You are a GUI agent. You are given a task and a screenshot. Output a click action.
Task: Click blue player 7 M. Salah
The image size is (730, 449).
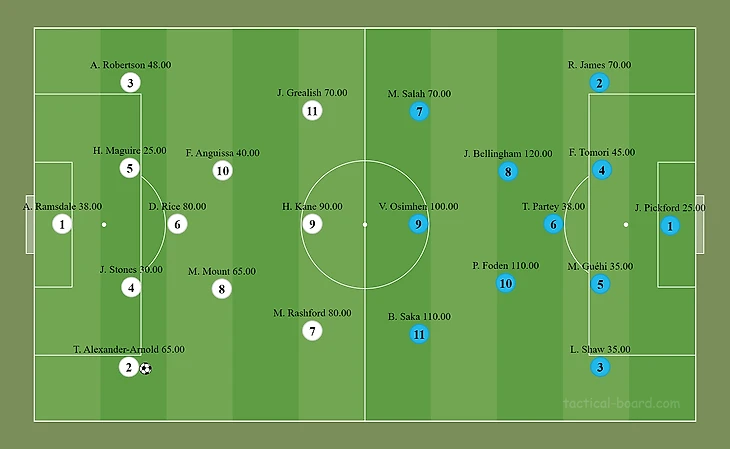(419, 112)
